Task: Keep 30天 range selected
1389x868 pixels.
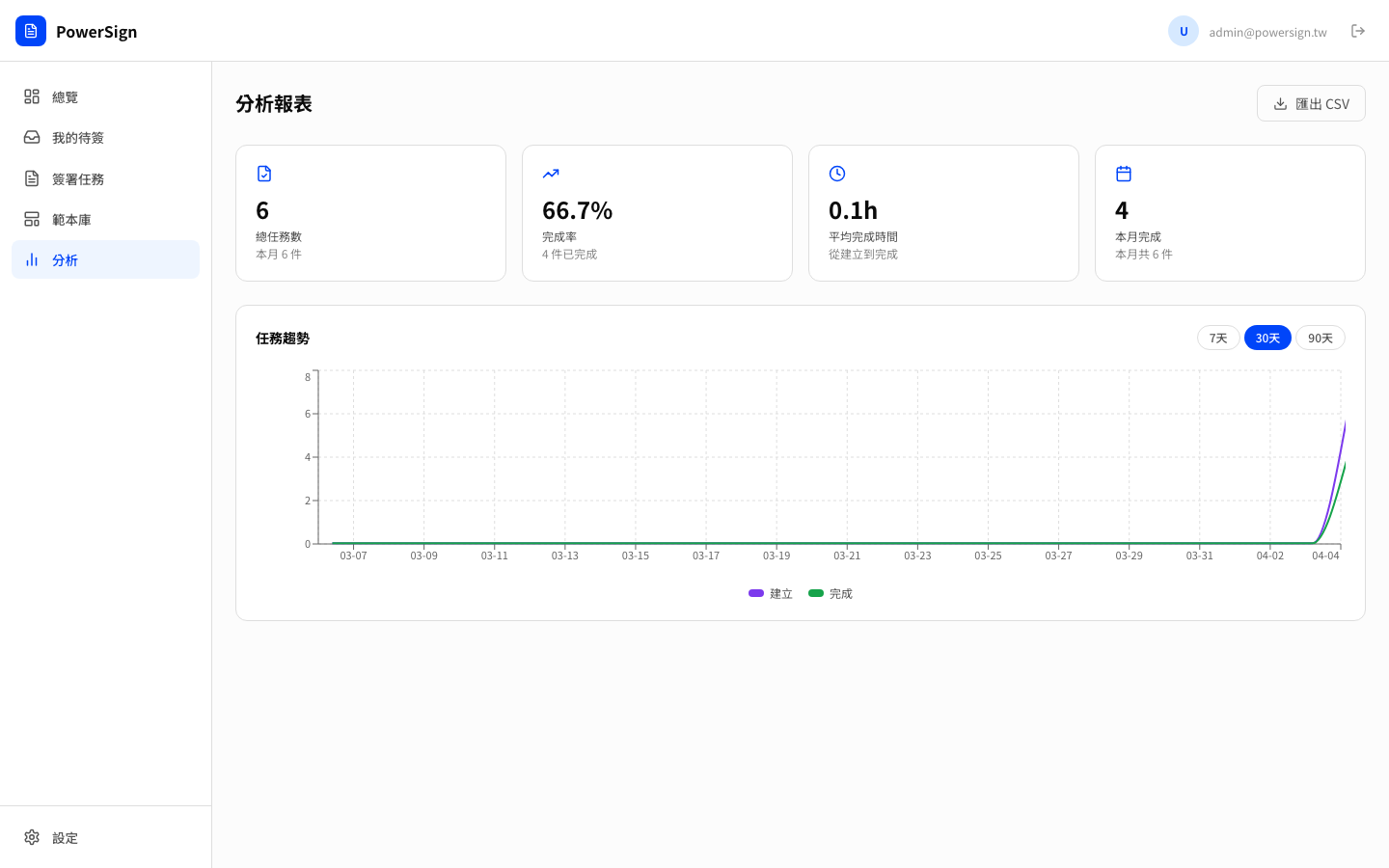Action: click(x=1267, y=338)
